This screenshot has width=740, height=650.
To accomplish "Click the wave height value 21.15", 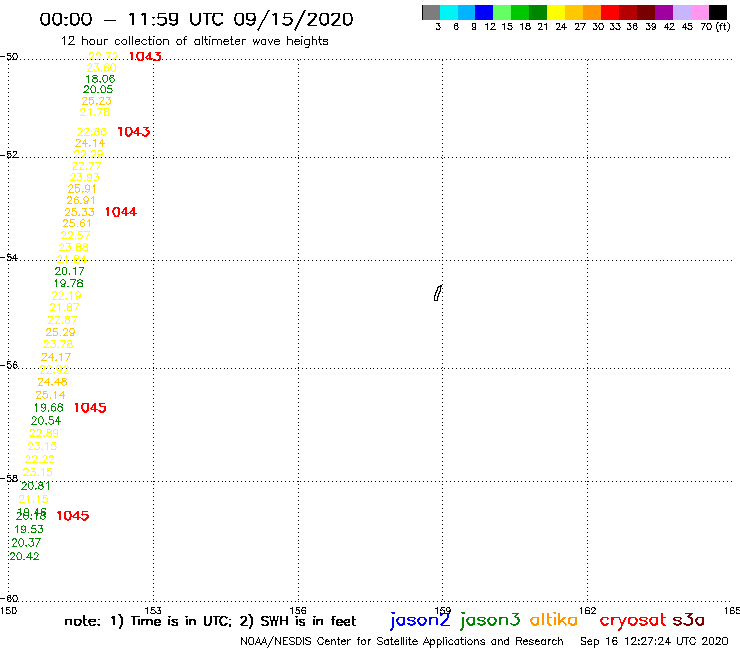I will (34, 499).
